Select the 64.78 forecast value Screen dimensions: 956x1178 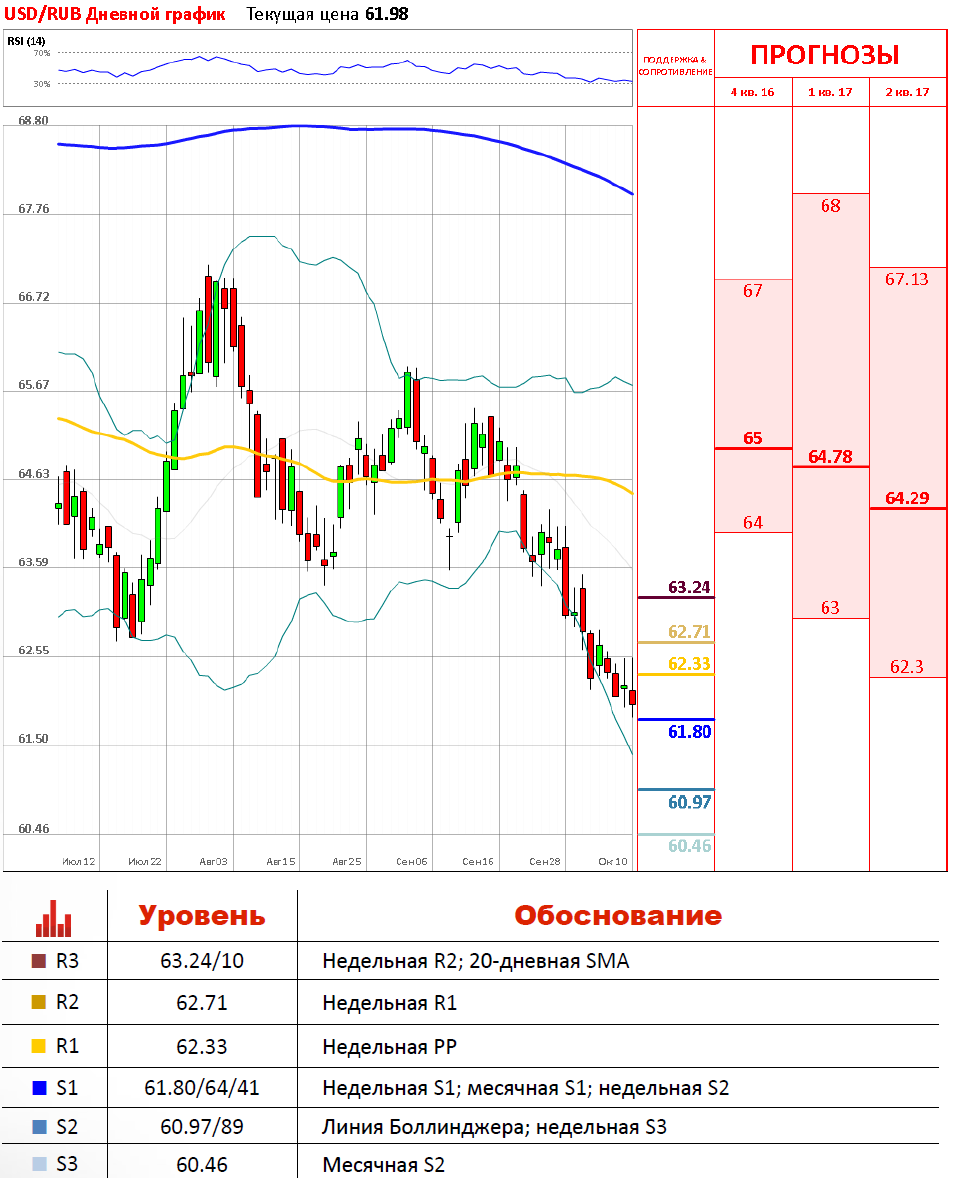(830, 456)
